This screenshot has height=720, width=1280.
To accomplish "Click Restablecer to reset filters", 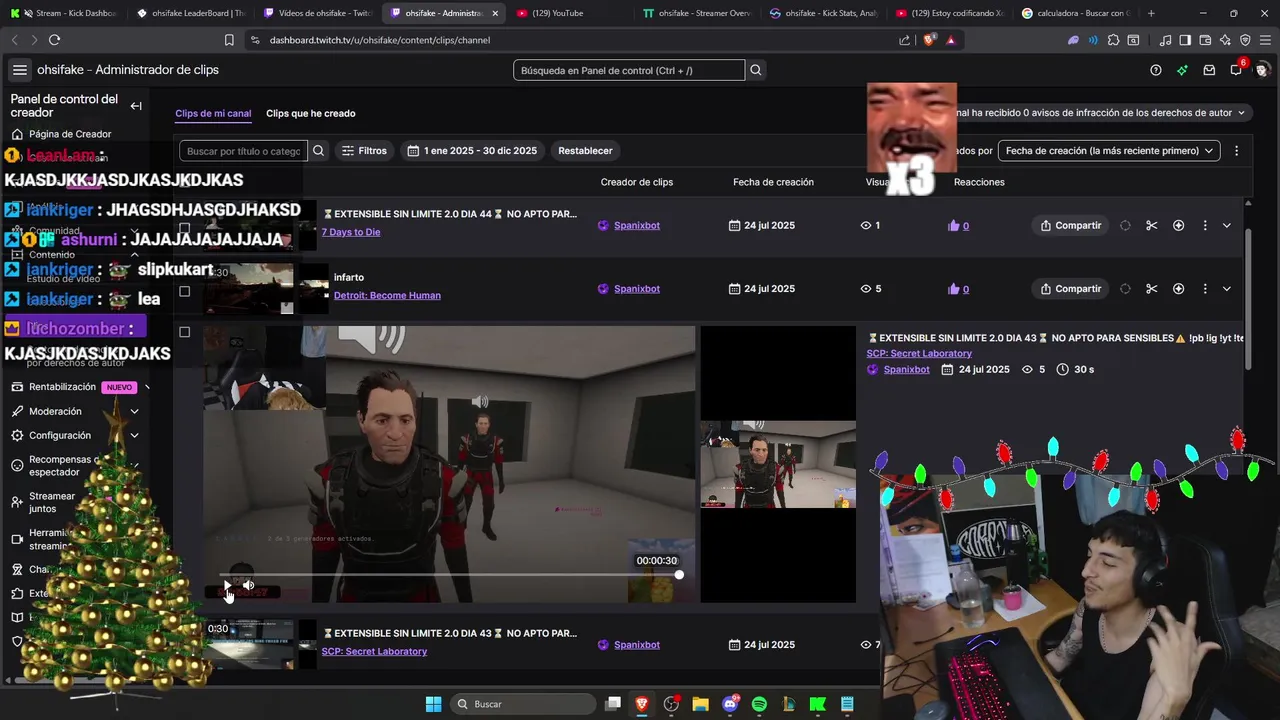I will coord(585,151).
